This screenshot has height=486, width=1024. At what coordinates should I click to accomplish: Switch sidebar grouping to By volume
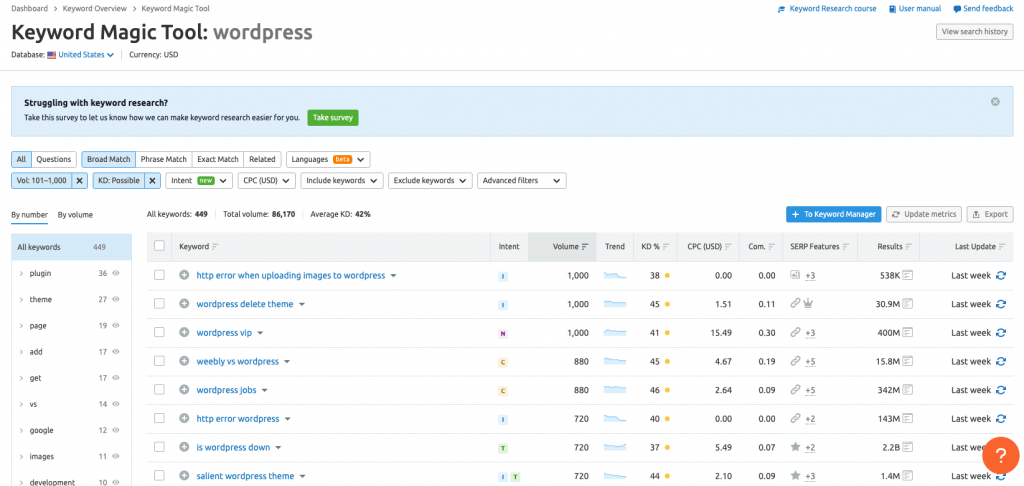75,214
